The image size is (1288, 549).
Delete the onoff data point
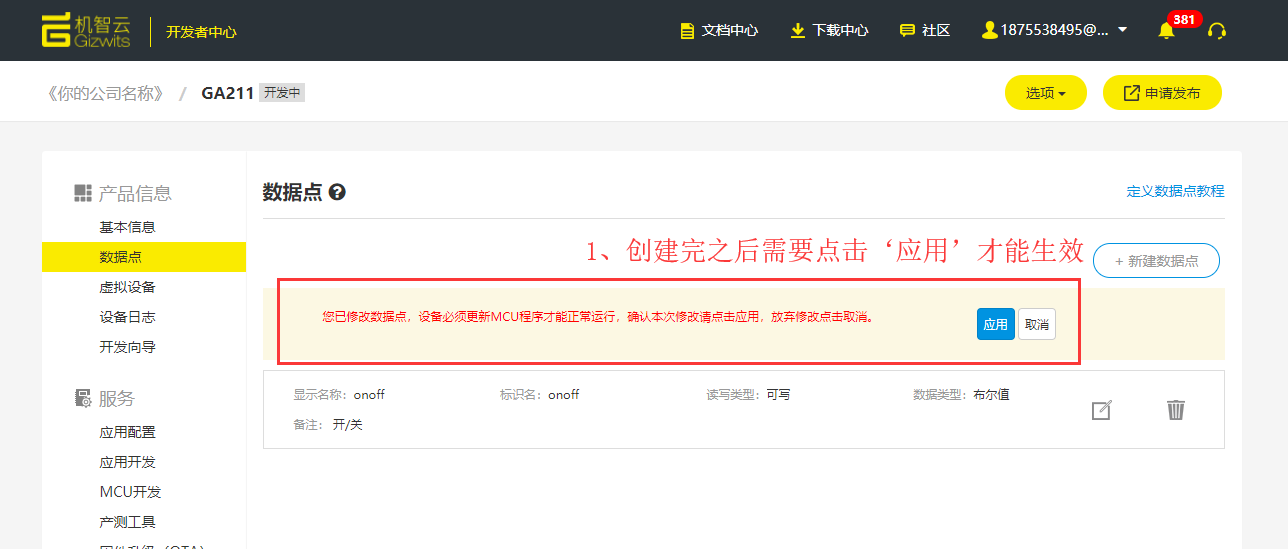pyautogui.click(x=1176, y=410)
